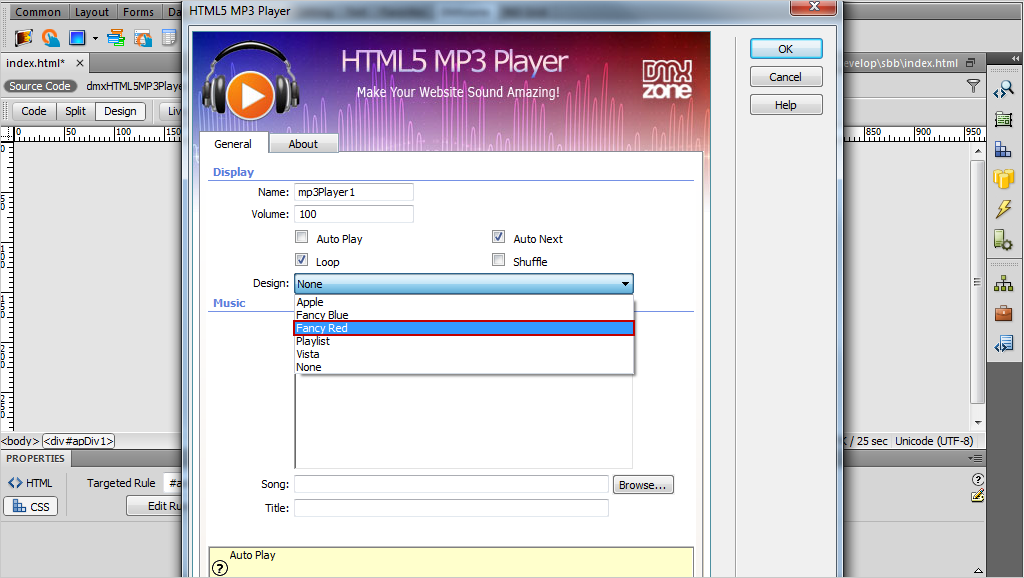Screen dimensions: 1024x578
Task: Close the index.html document tab
Action: 80,63
